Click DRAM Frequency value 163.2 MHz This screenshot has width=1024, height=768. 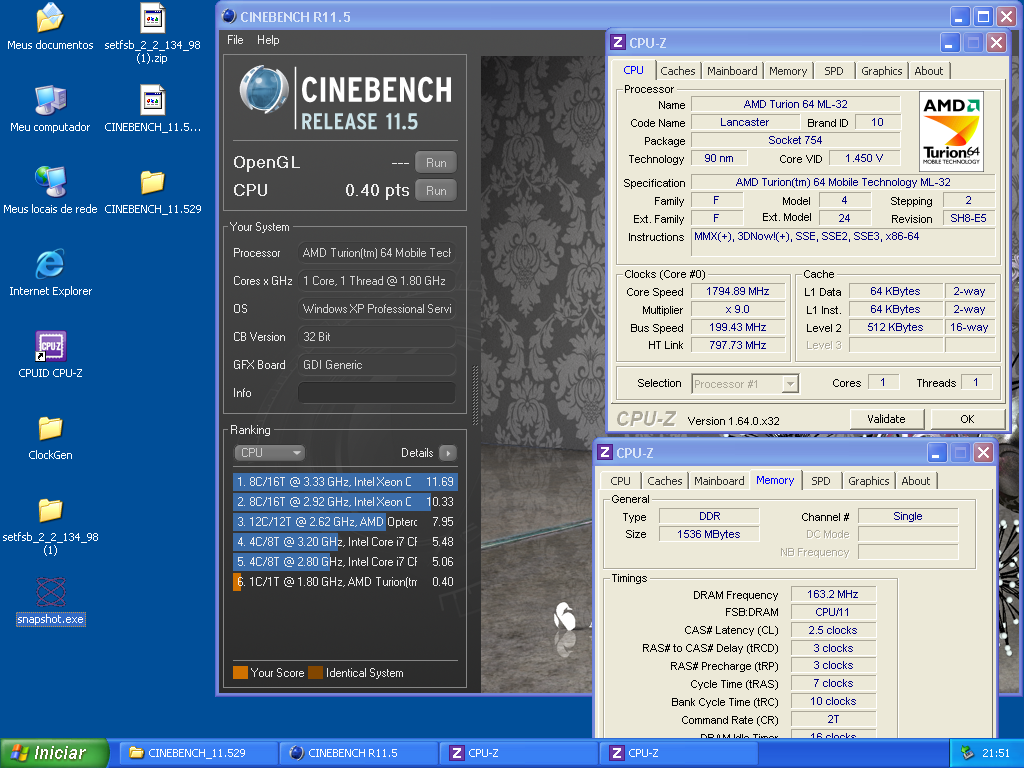833,594
